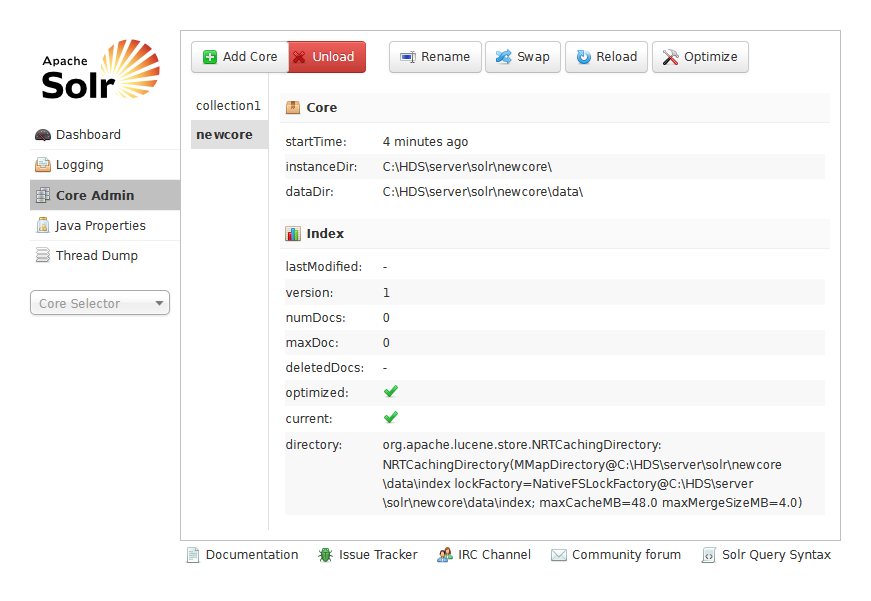This screenshot has width=871, height=601.
Task: Click the directory label
Action: (314, 445)
